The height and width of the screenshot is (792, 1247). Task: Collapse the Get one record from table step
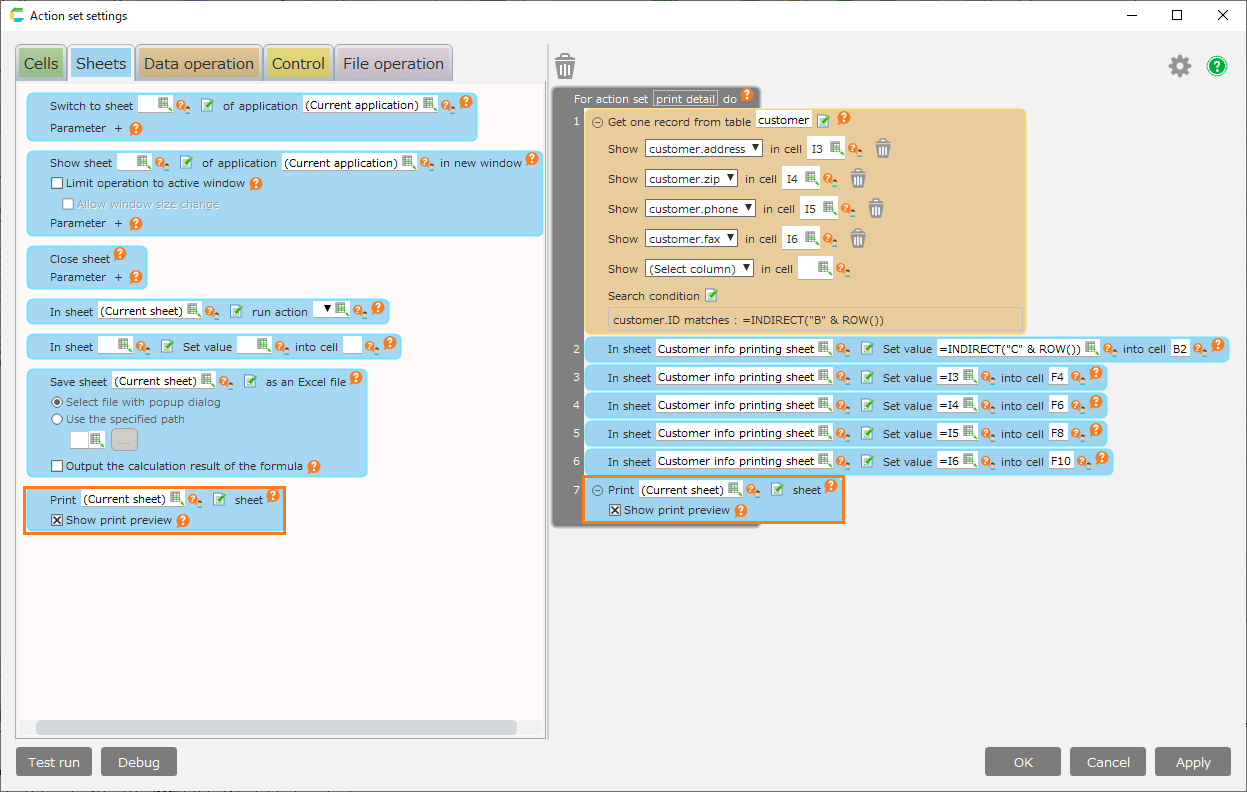coord(597,122)
